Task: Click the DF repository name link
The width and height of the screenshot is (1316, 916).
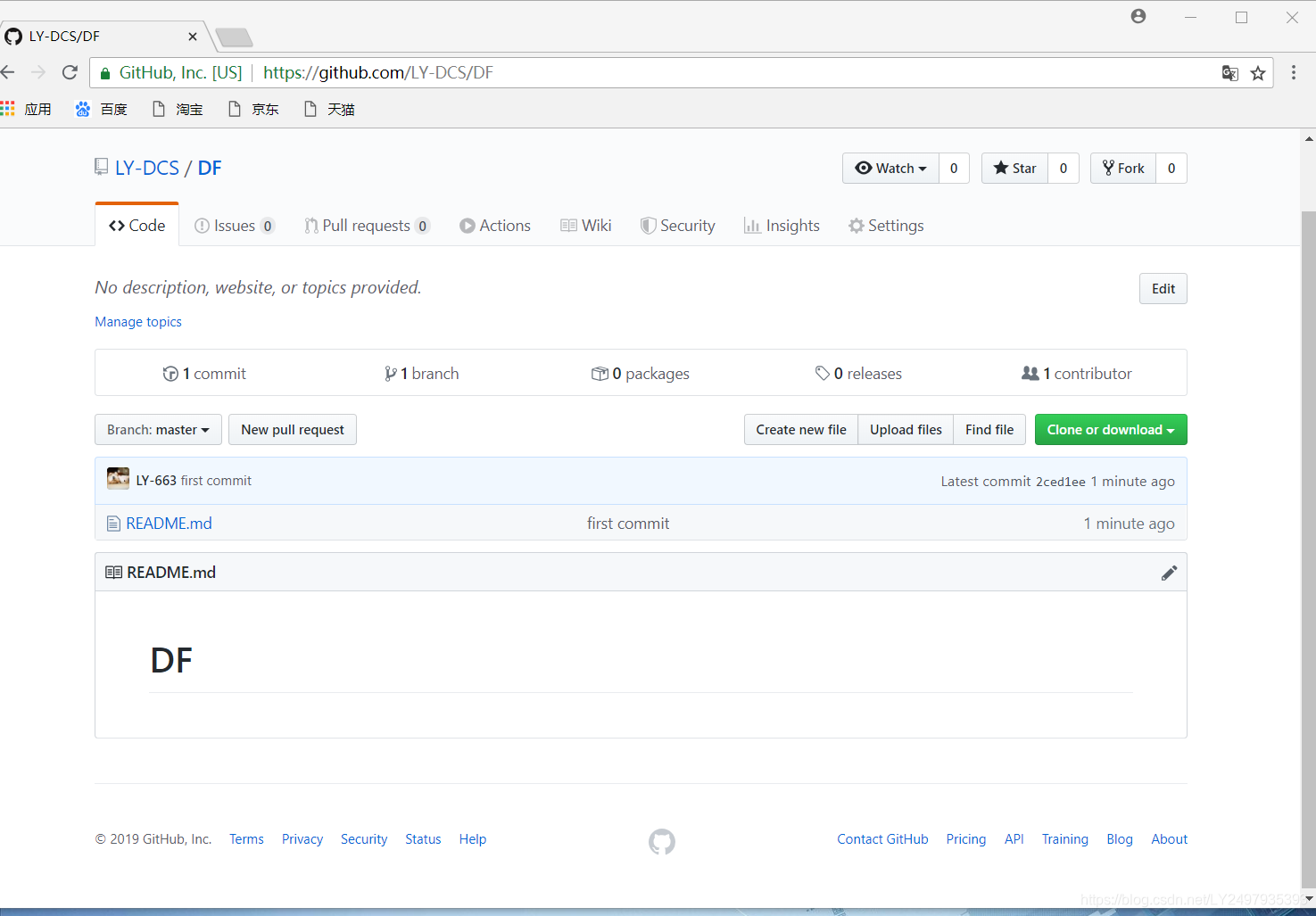Action: click(x=210, y=168)
